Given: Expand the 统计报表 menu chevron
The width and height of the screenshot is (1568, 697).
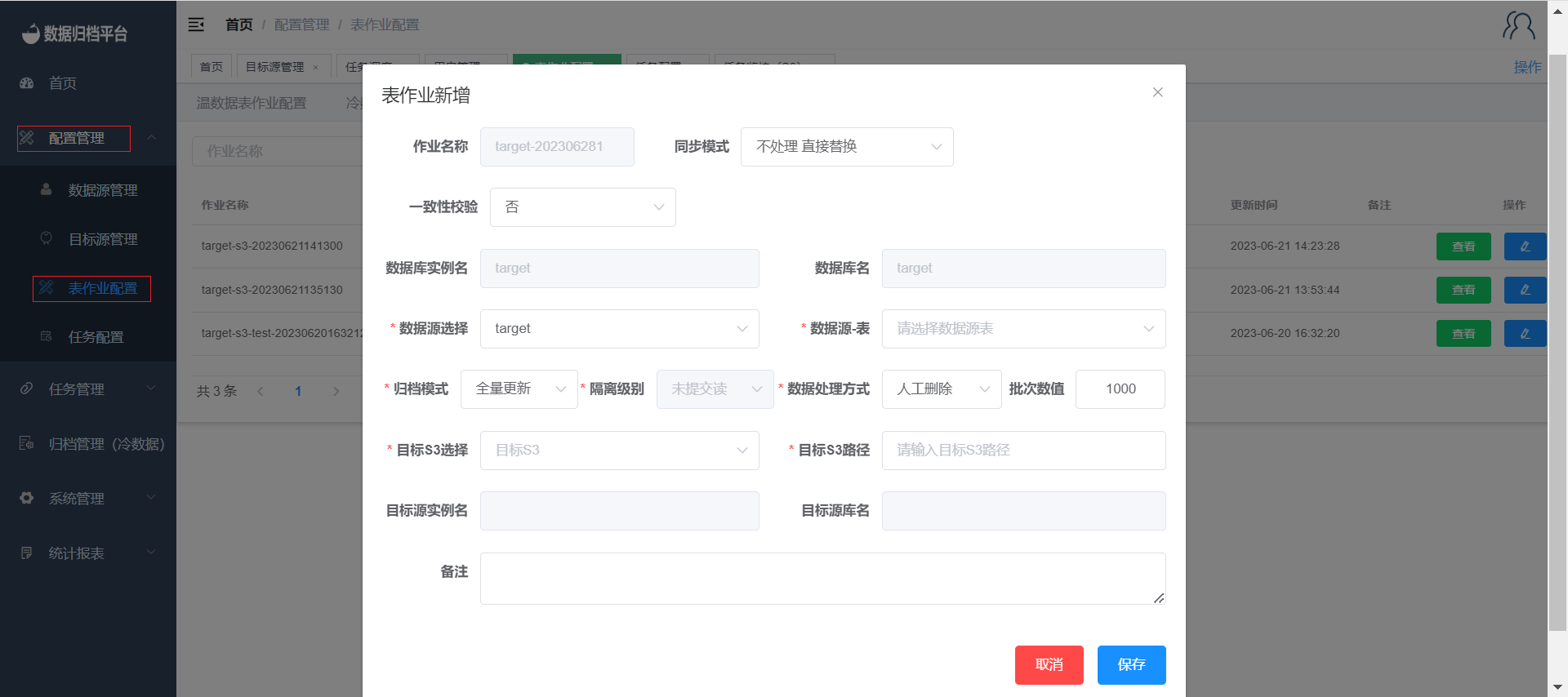Looking at the screenshot, I should click(152, 553).
